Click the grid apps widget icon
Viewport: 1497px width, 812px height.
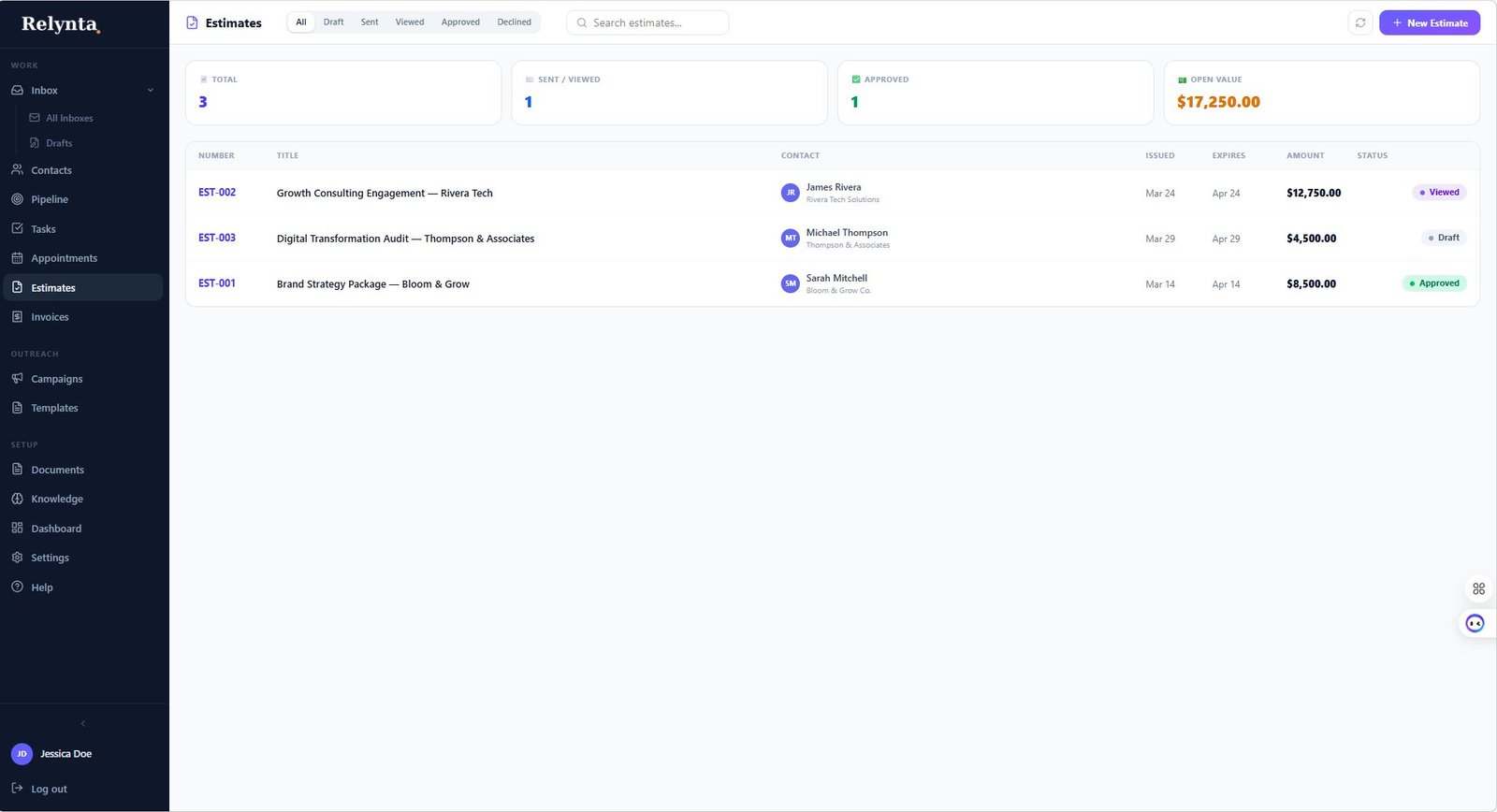(1478, 588)
